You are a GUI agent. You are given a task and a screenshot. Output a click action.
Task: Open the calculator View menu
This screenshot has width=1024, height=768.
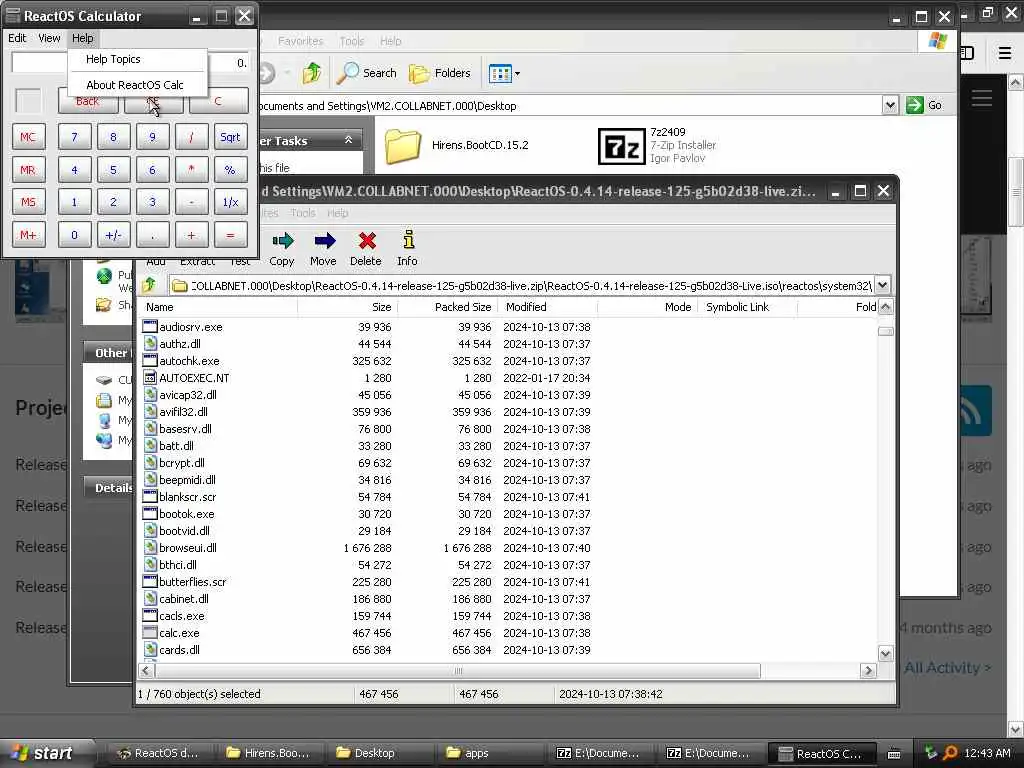(49, 38)
